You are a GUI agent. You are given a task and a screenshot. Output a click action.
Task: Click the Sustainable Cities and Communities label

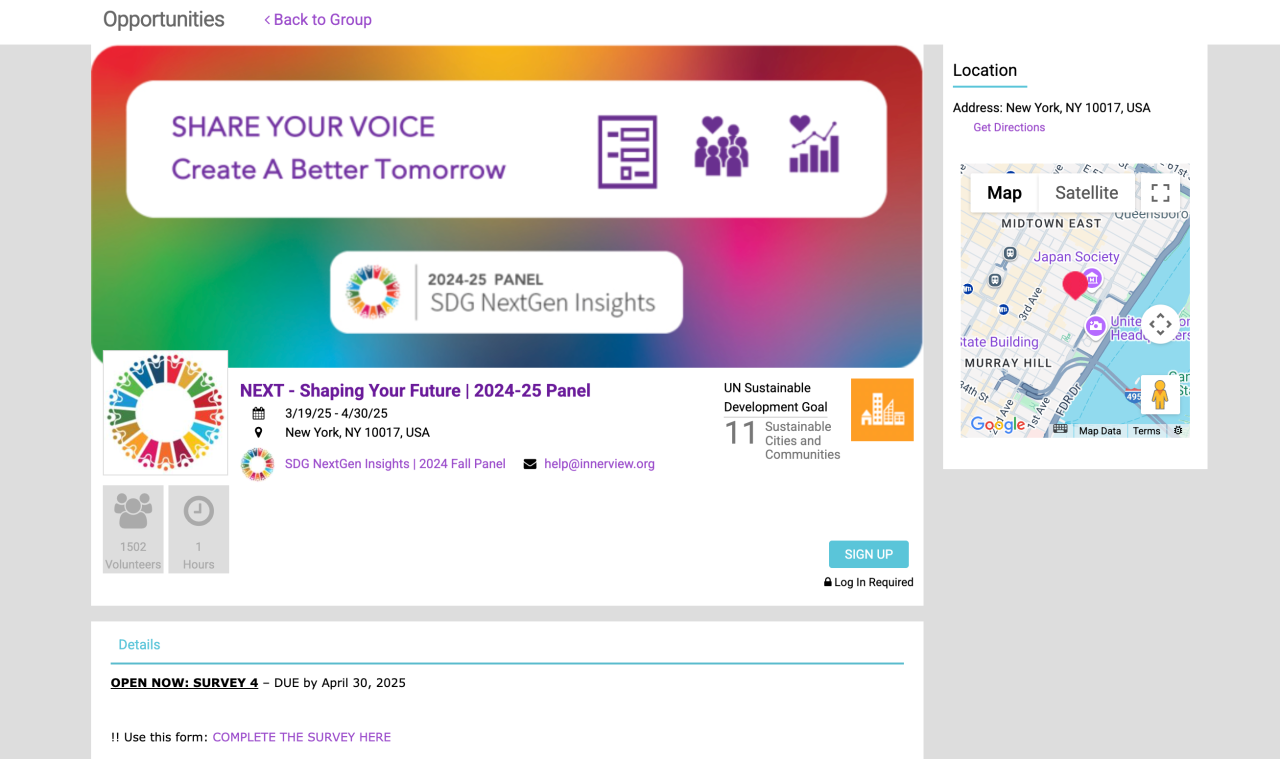[803, 441]
